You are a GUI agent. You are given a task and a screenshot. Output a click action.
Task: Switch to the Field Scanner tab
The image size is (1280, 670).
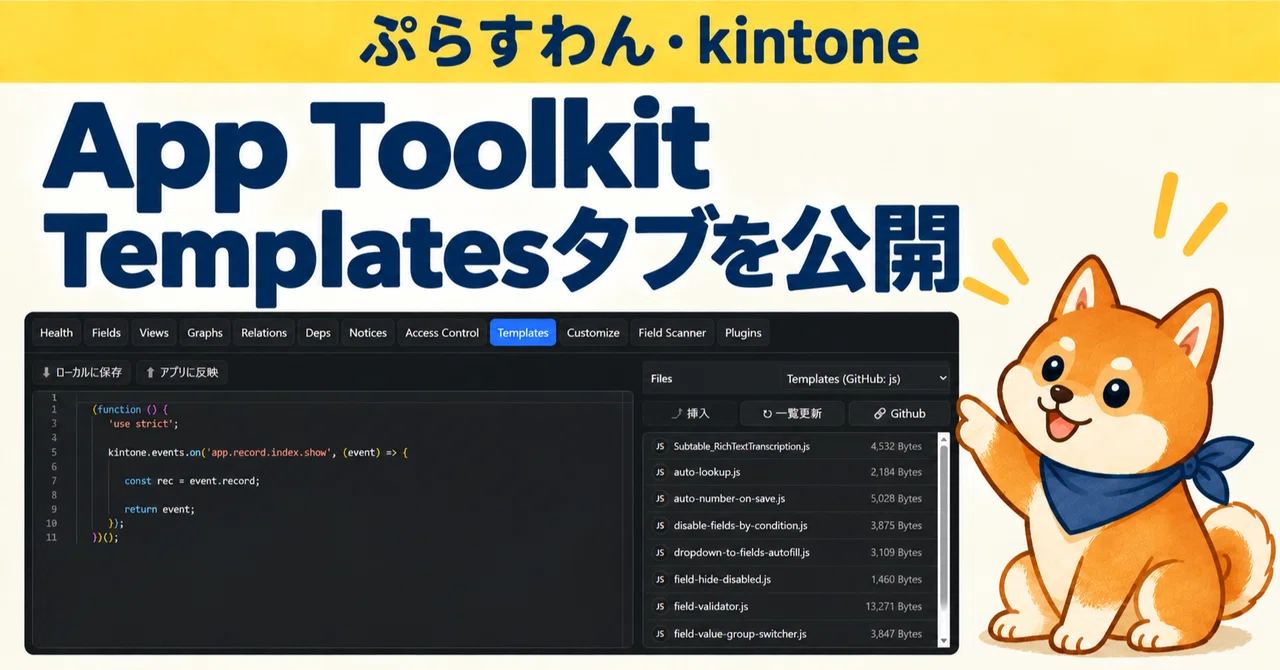(x=672, y=333)
